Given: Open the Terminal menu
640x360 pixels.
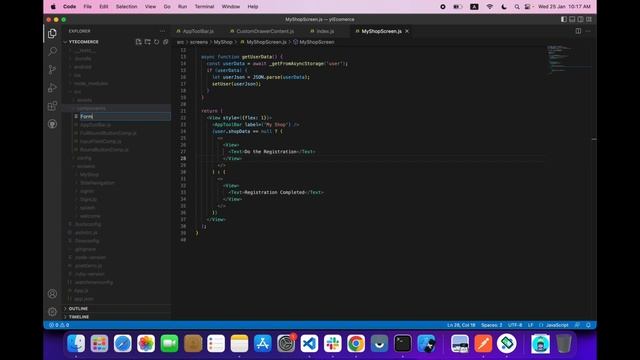Looking at the screenshot, I should (204, 7).
